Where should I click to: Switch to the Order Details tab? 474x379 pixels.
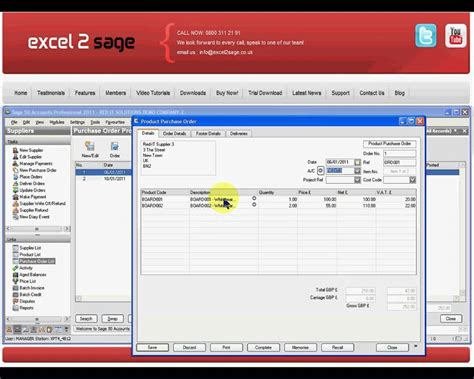(174, 134)
